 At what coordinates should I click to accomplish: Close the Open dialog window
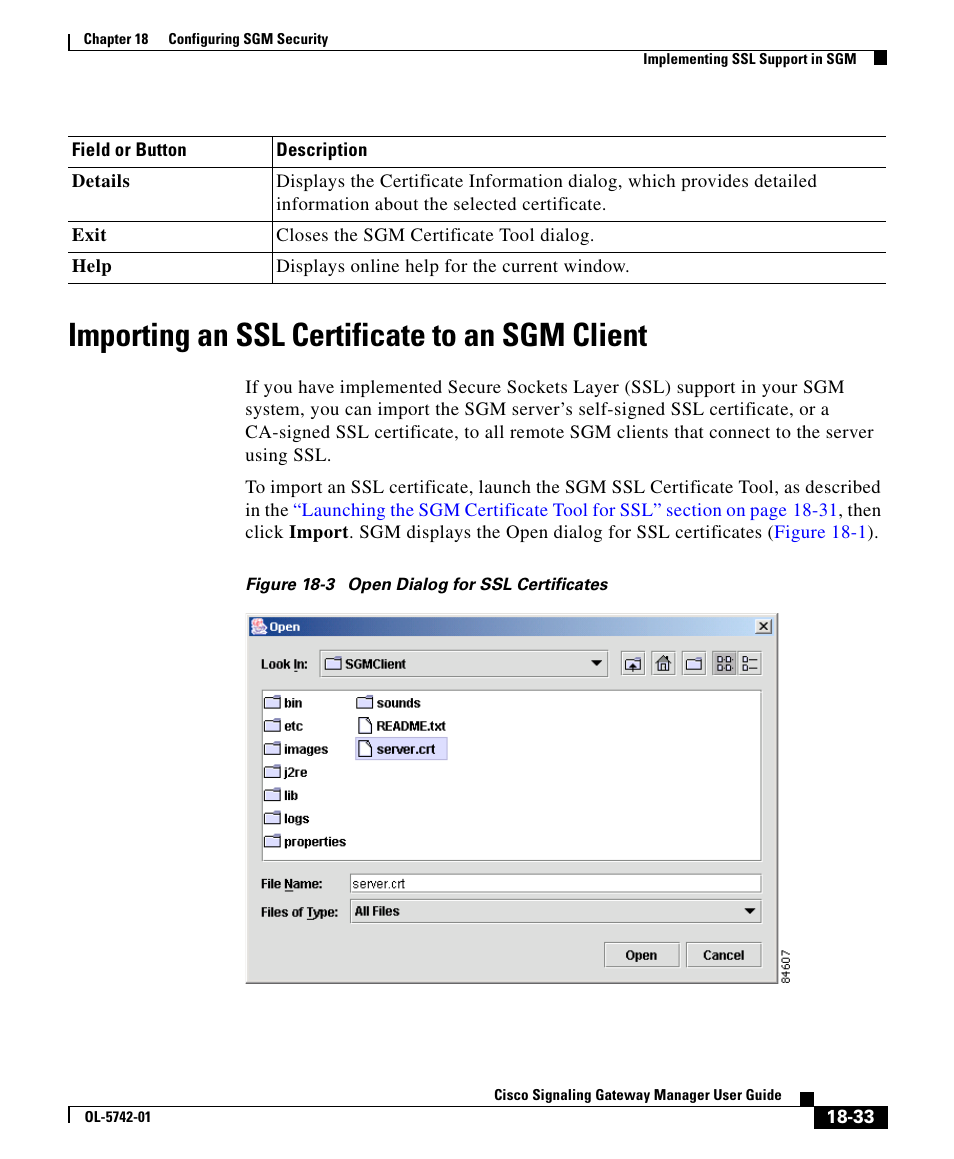(764, 626)
